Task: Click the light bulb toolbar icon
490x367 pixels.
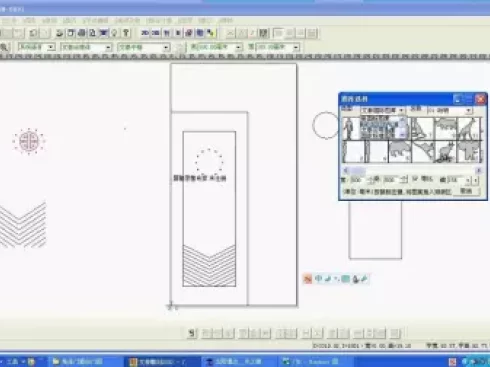Action: (x=114, y=33)
